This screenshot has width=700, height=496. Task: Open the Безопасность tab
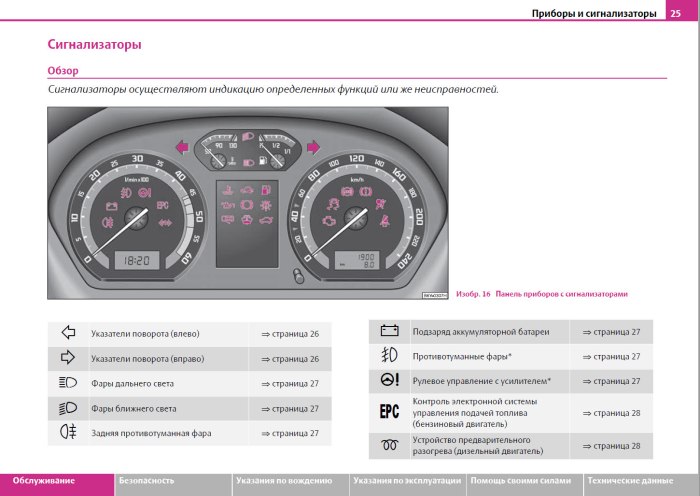173,484
